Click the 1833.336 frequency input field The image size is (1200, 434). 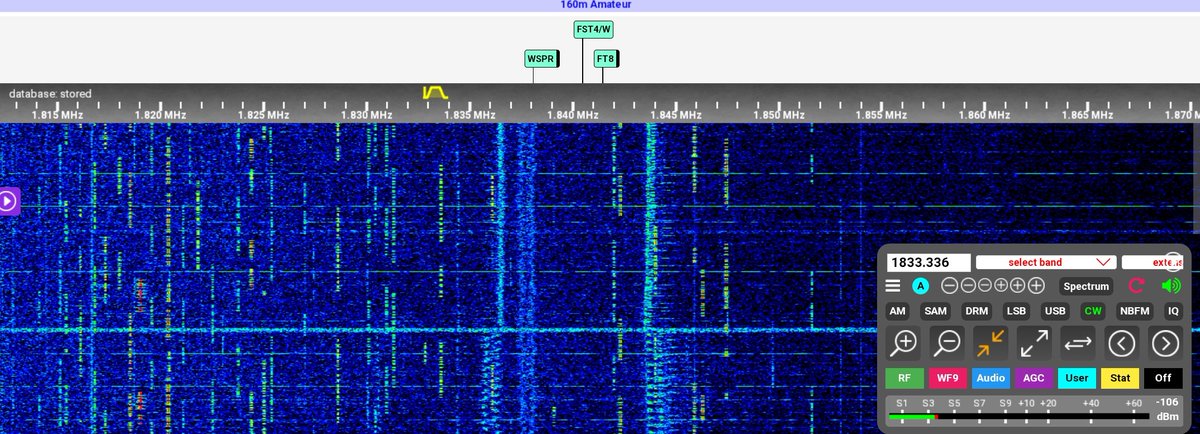coord(929,262)
